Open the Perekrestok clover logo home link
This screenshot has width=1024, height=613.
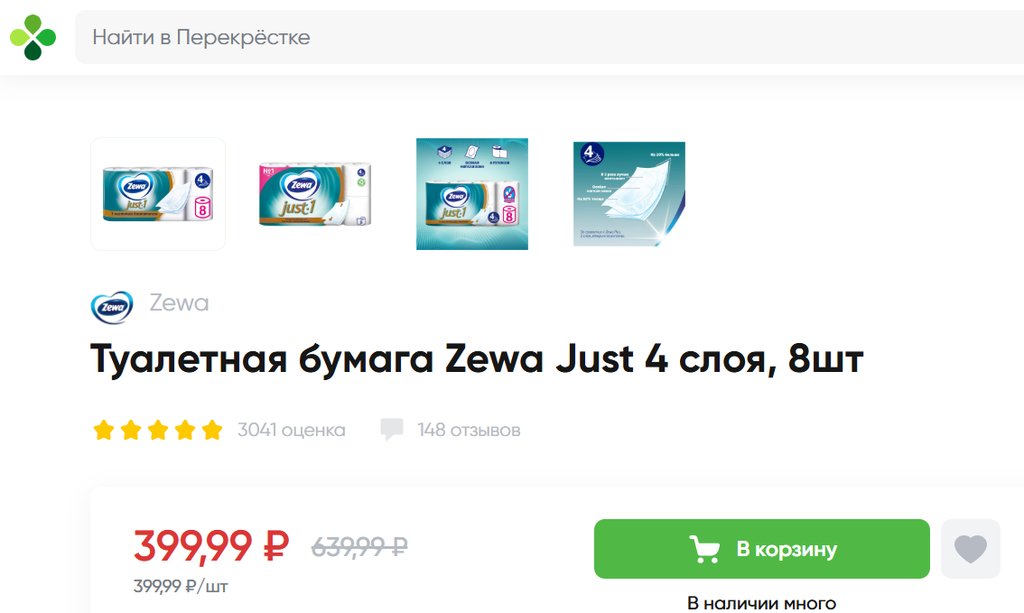(33, 37)
